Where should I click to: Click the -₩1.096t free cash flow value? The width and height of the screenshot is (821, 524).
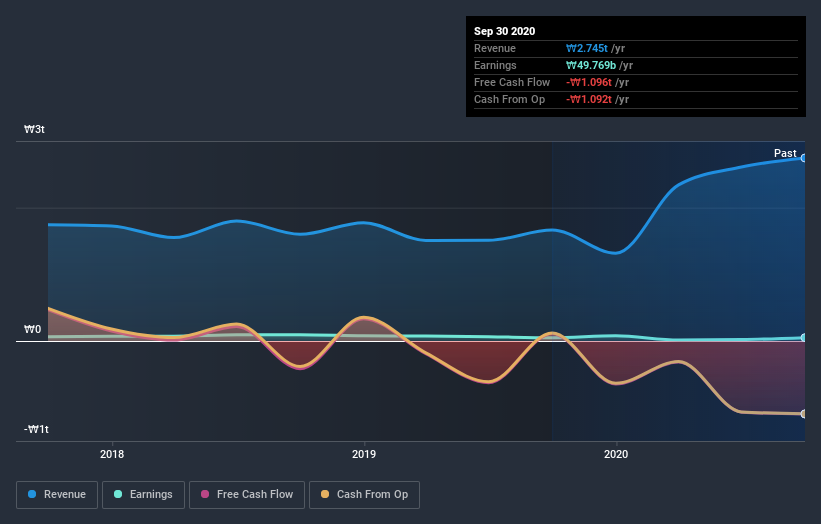[x=589, y=82]
